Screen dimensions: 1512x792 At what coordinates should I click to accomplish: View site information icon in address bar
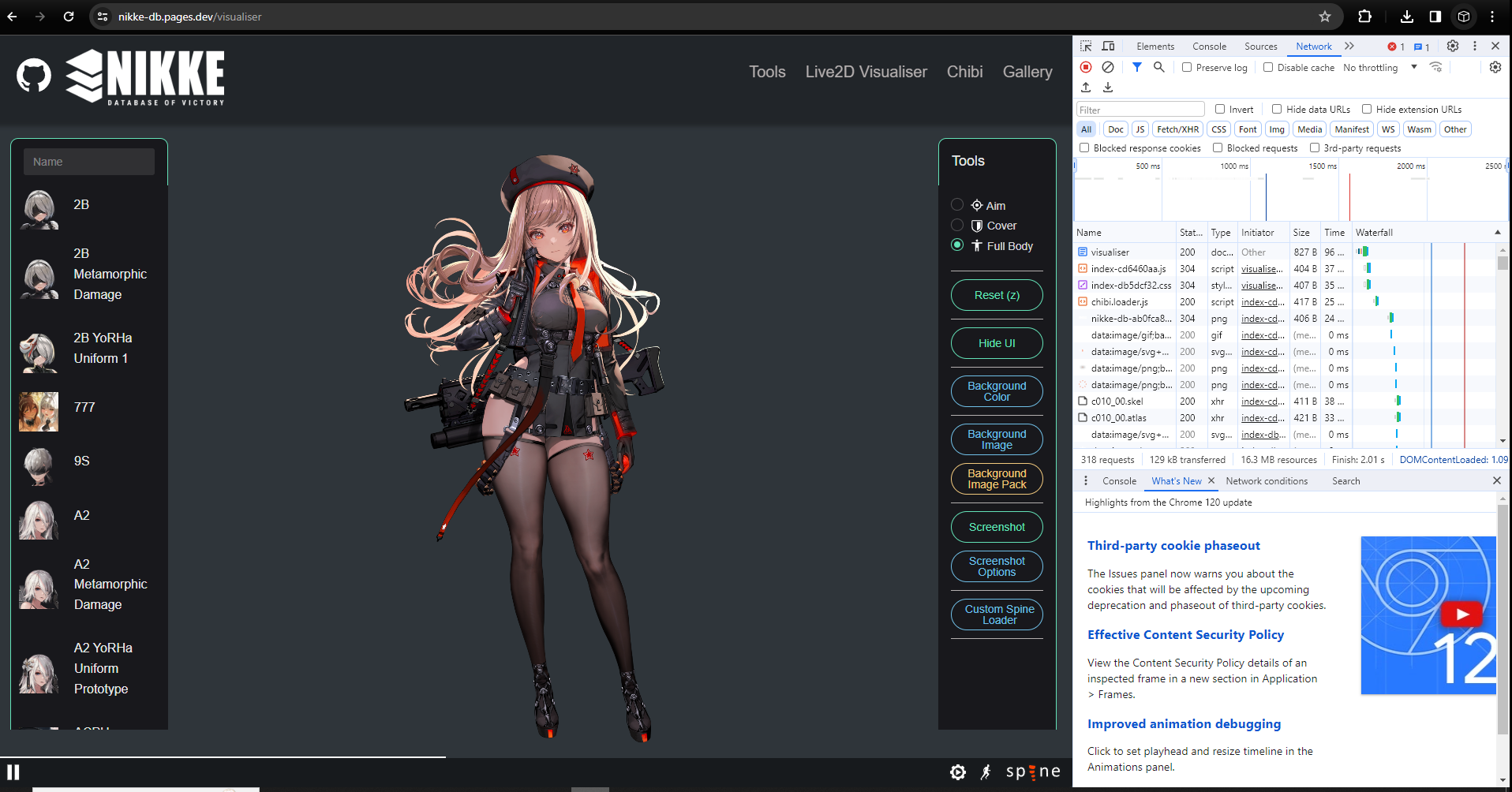point(103,16)
